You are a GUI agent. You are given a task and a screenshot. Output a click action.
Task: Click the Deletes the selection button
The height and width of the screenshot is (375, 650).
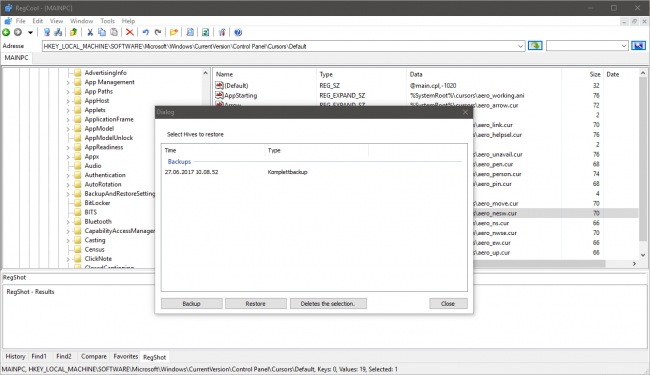point(328,304)
